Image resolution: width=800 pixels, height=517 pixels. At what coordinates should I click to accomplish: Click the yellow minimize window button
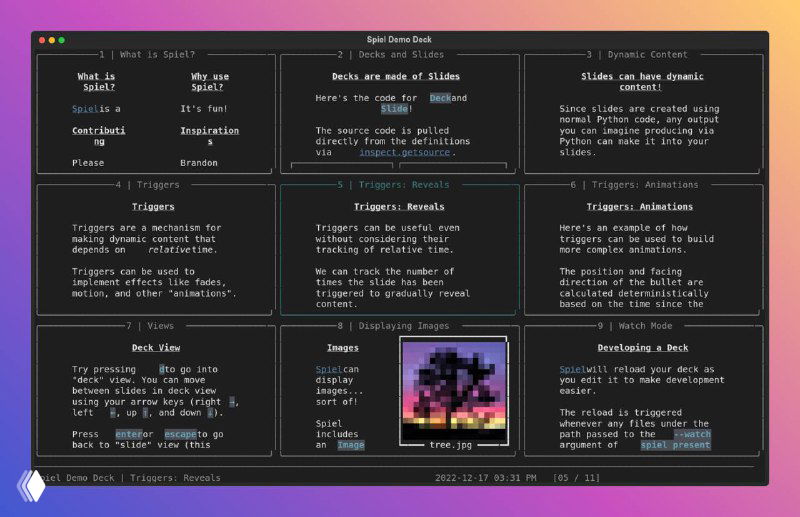click(x=52, y=40)
